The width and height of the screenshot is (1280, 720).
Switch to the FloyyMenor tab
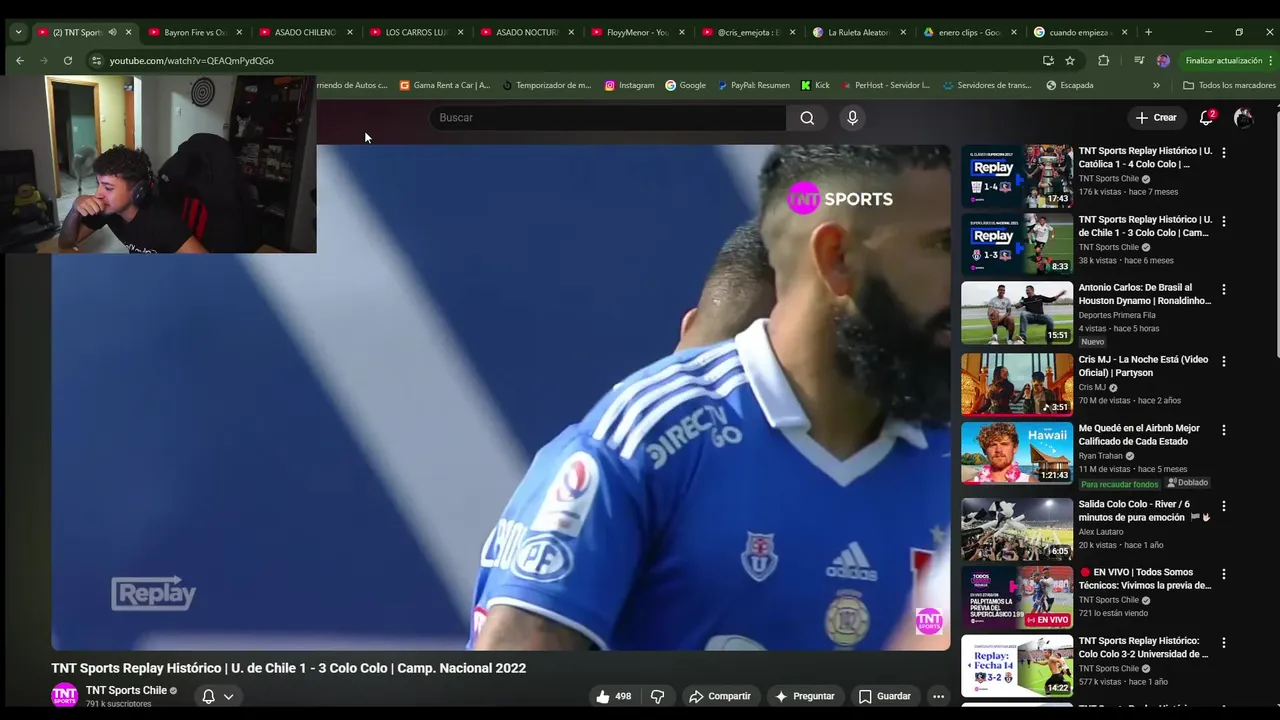tap(638, 32)
